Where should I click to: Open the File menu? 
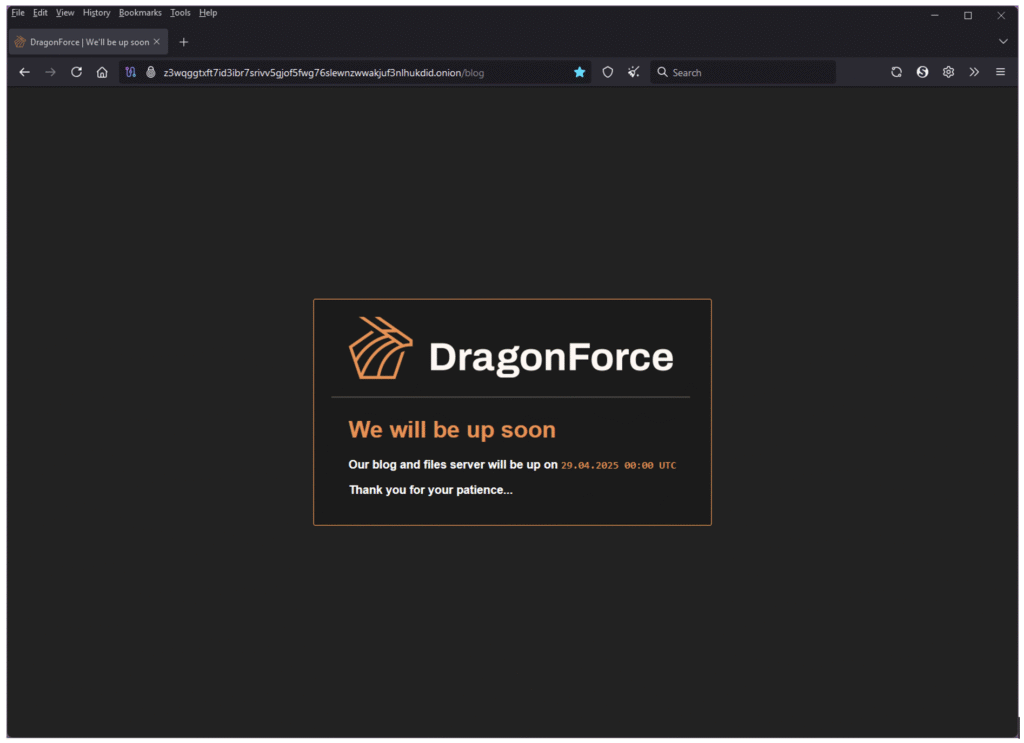coord(18,12)
